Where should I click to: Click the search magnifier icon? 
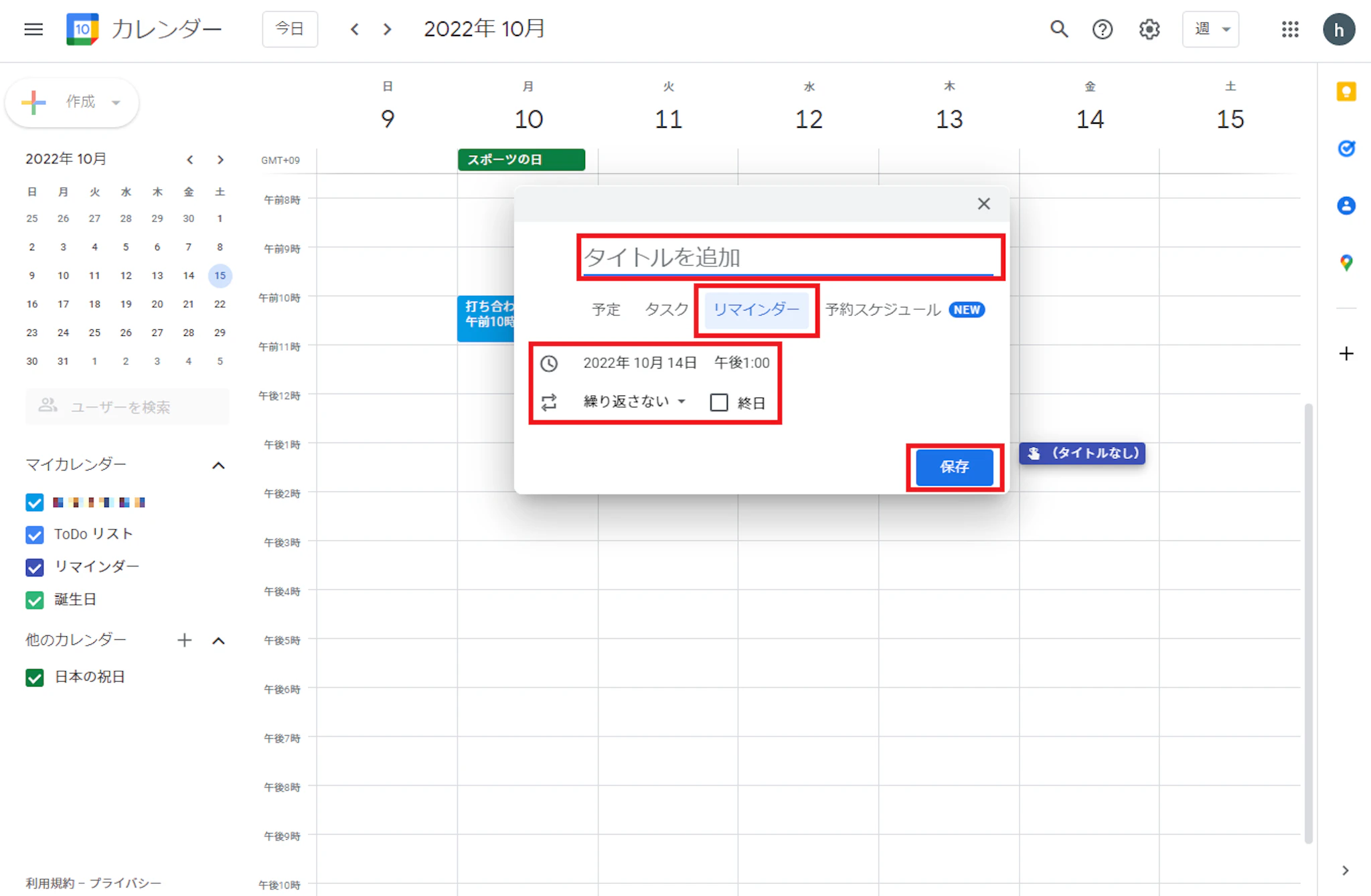pyautogui.click(x=1058, y=29)
